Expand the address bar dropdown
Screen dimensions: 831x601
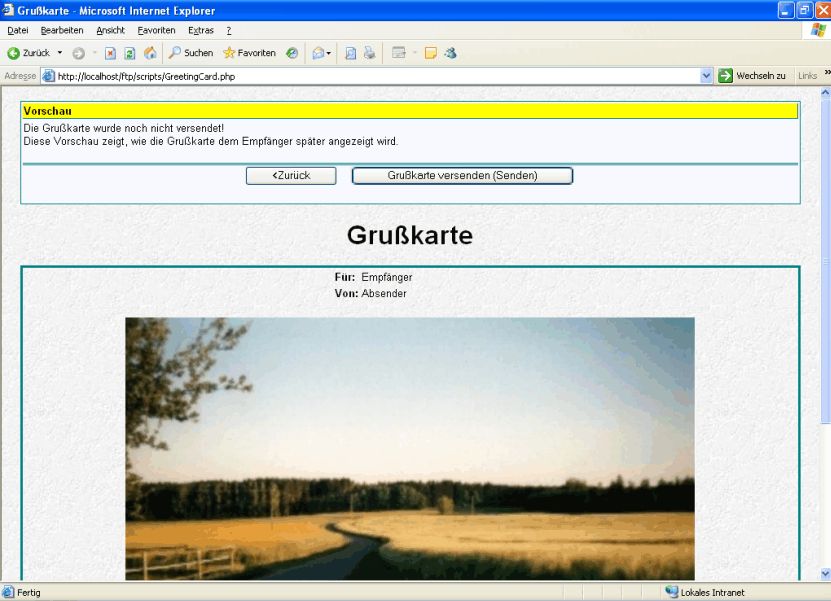tap(706, 76)
